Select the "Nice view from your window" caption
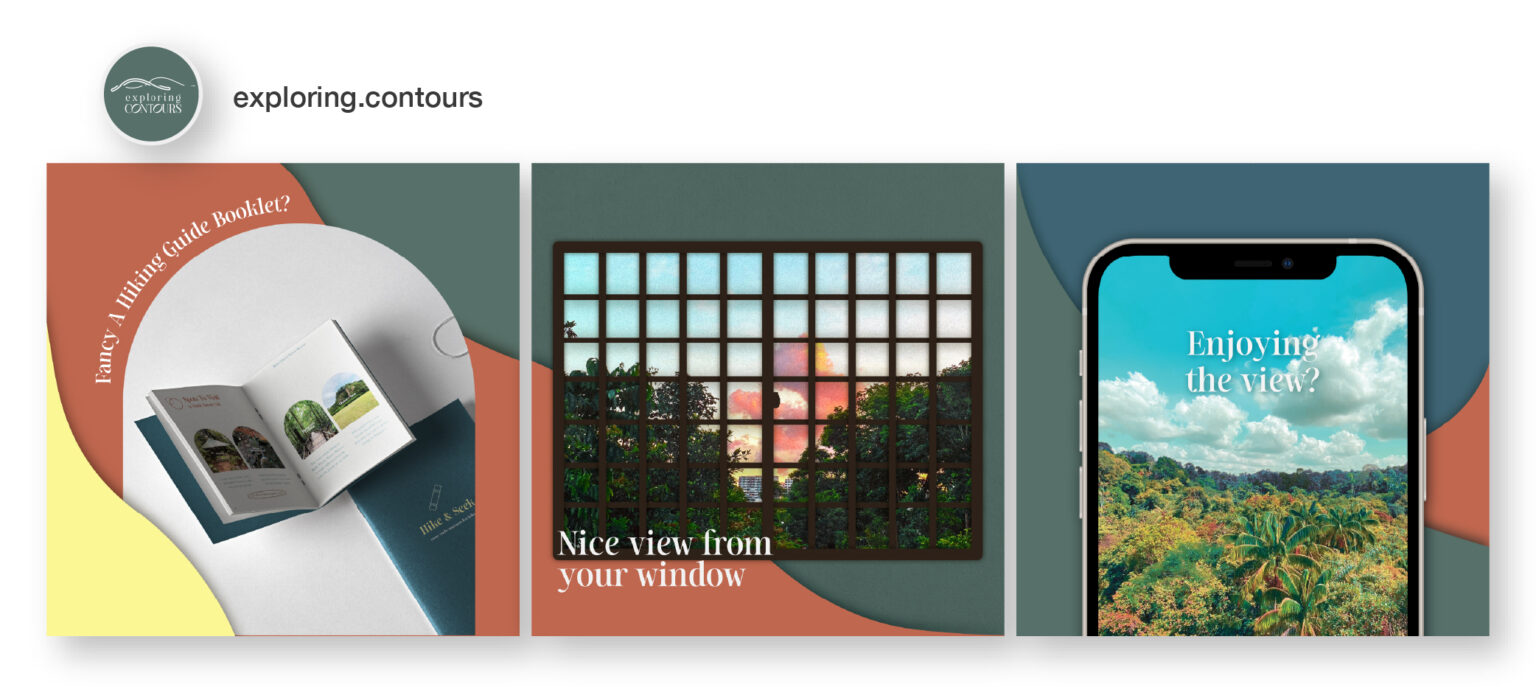Image resolution: width=1536 pixels, height=687 pixels. pyautogui.click(x=665, y=559)
